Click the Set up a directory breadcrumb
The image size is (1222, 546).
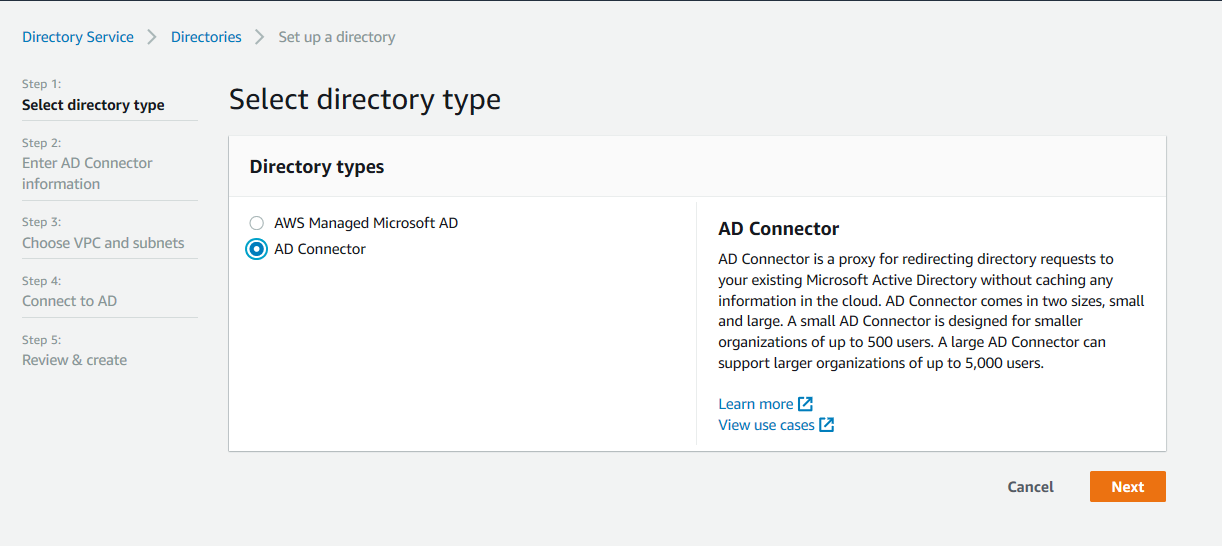coord(337,37)
